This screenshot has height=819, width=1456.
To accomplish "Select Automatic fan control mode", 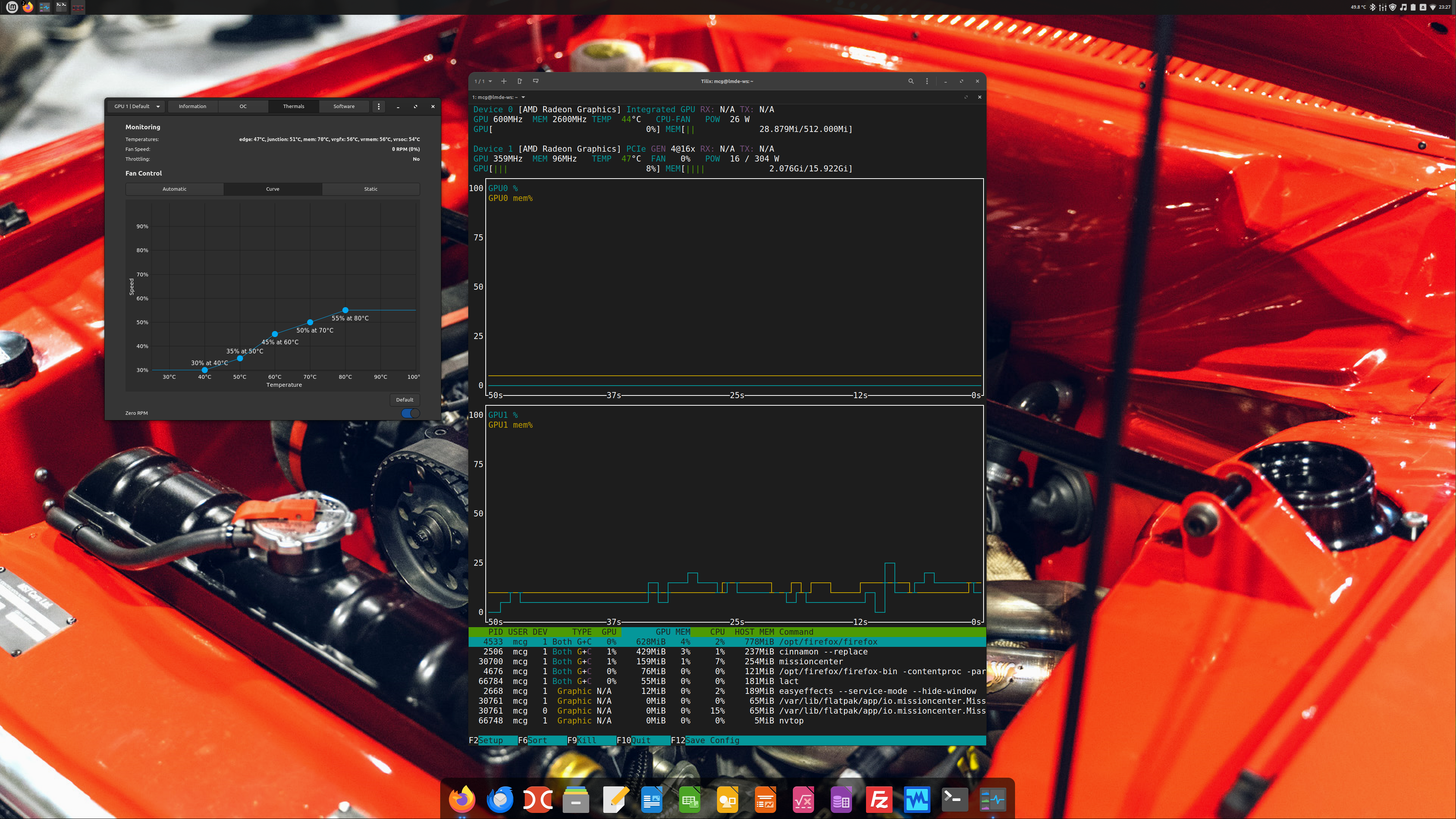I will coord(174,189).
